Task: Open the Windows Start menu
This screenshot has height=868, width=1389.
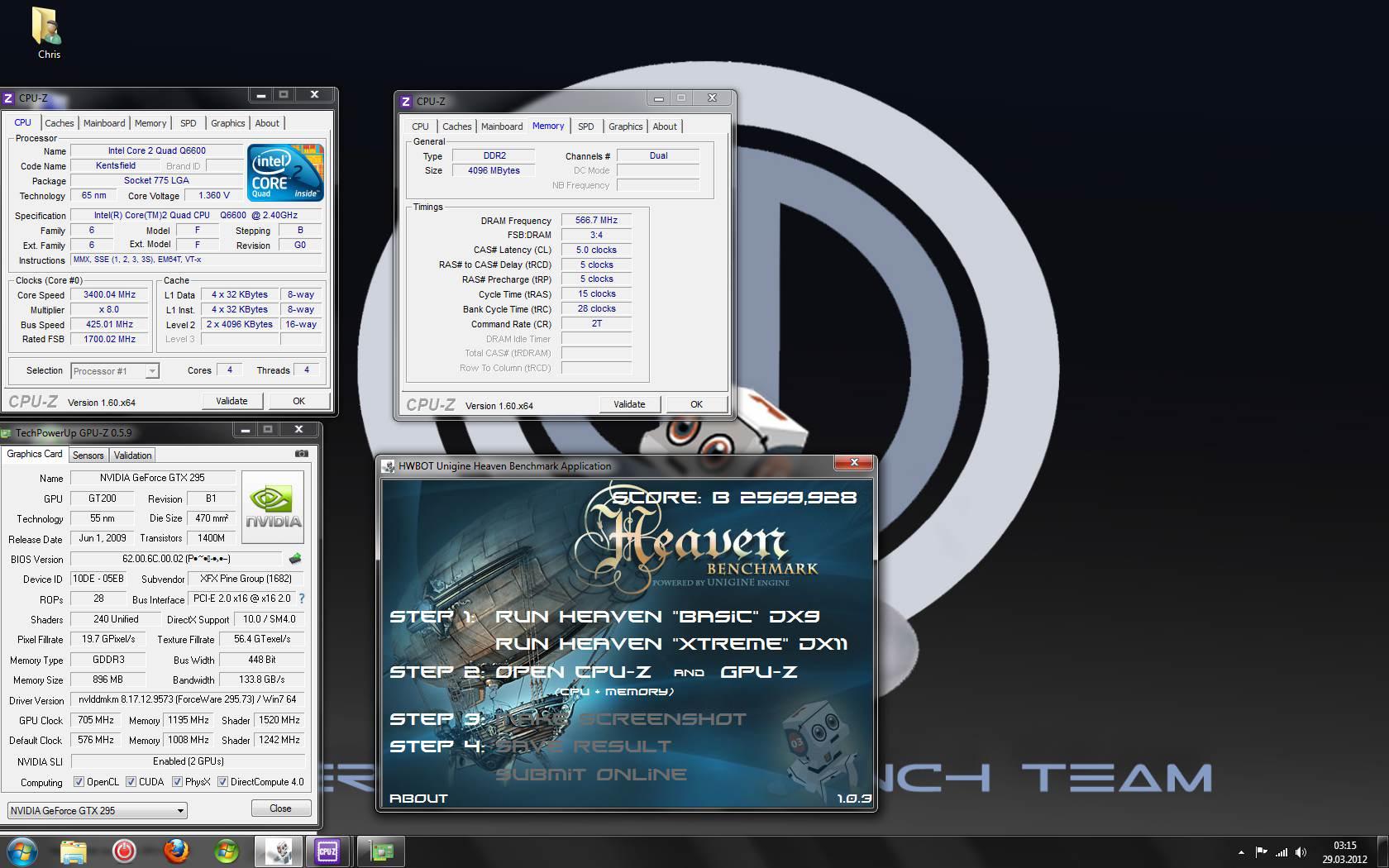Action: tap(21, 851)
